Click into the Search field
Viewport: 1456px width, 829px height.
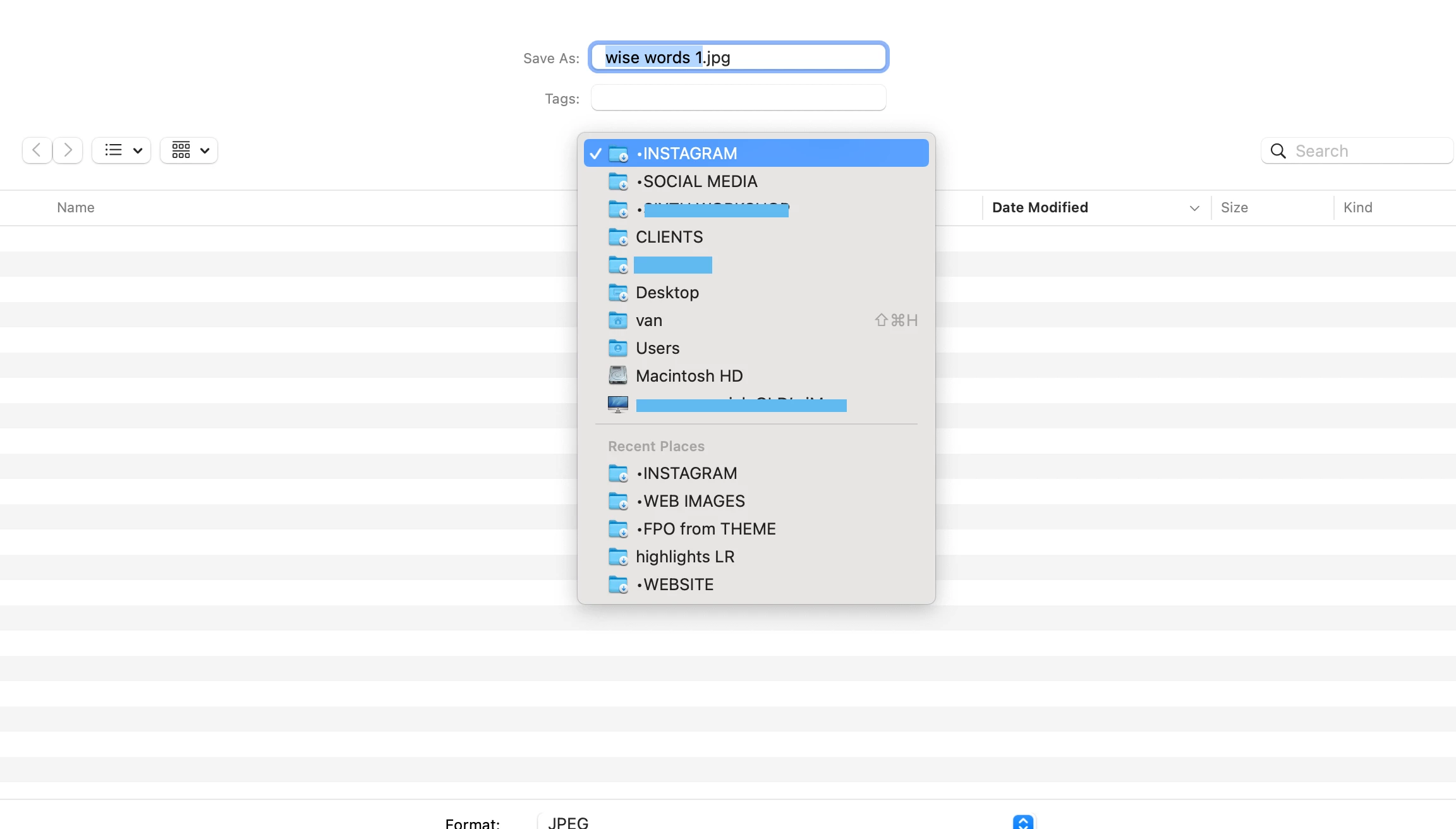[x=1365, y=151]
